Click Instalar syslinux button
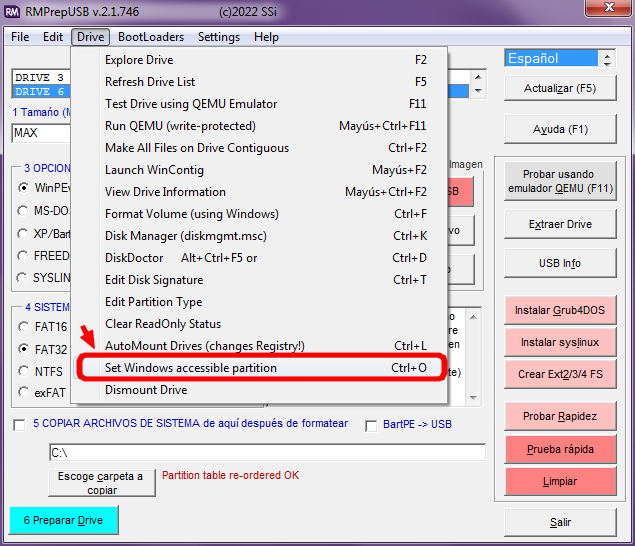The image size is (635, 546). pyautogui.click(x=560, y=342)
